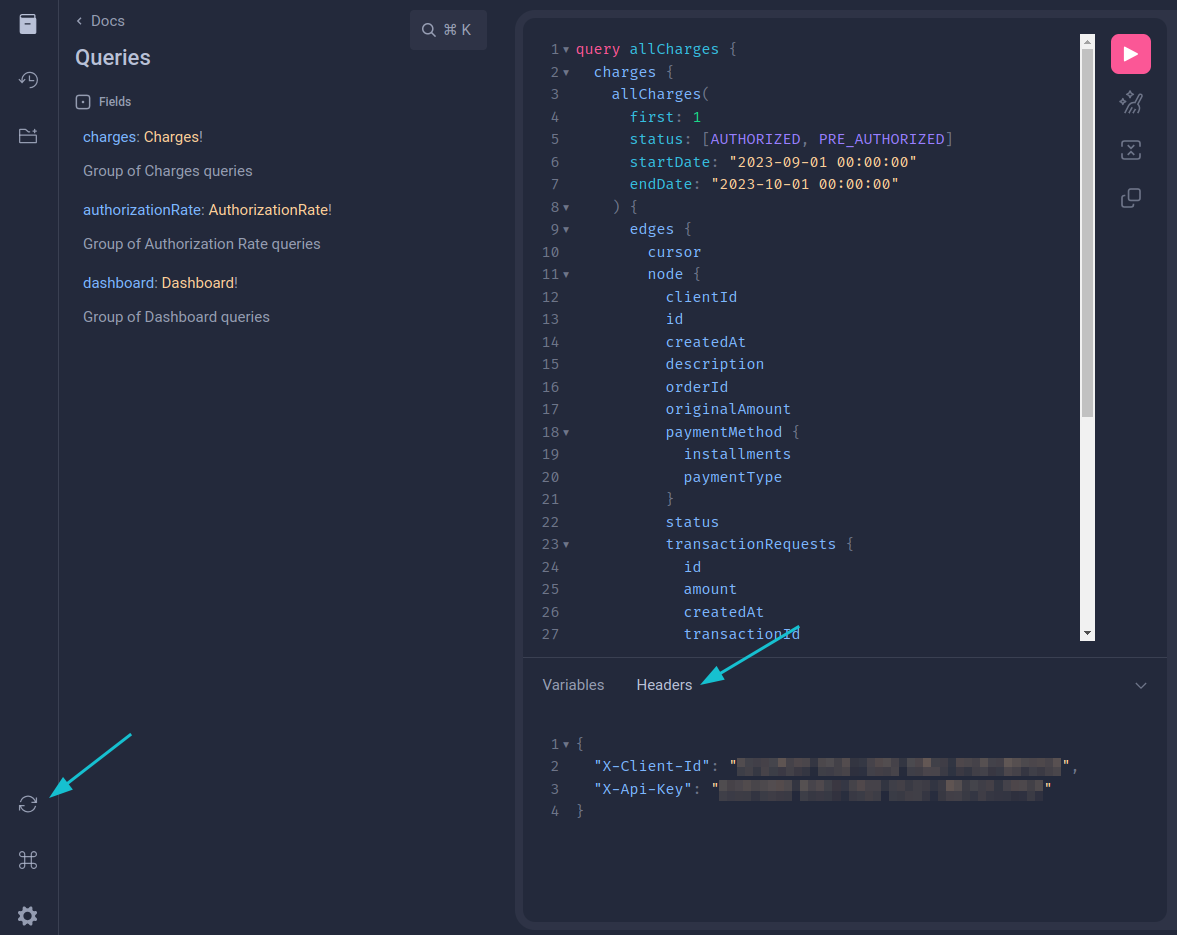Image resolution: width=1177 pixels, height=935 pixels.
Task: Open keyboard shortcuts dialog icon
Action: 28,860
